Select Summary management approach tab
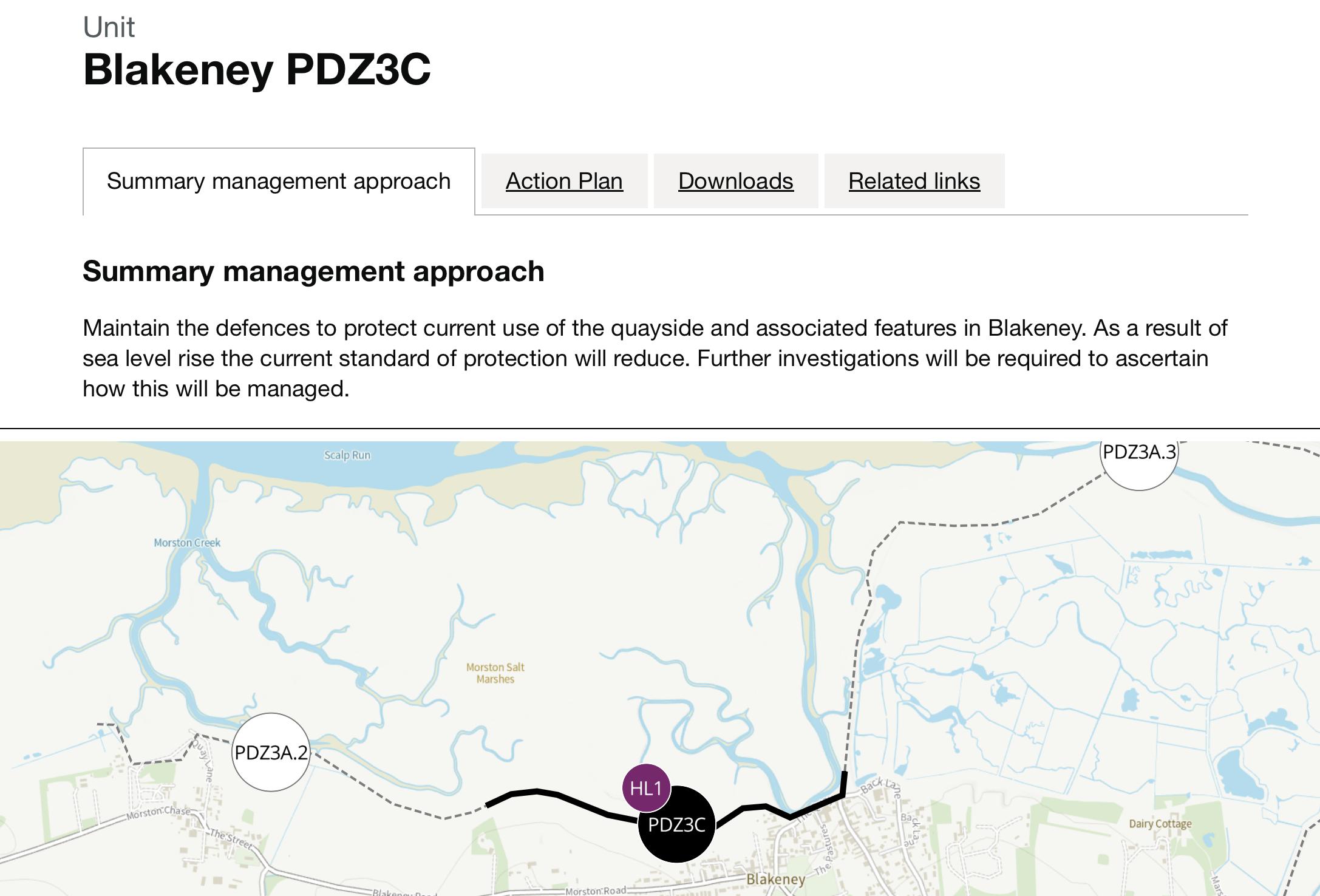Screen dimensions: 1320x896 point(279,181)
